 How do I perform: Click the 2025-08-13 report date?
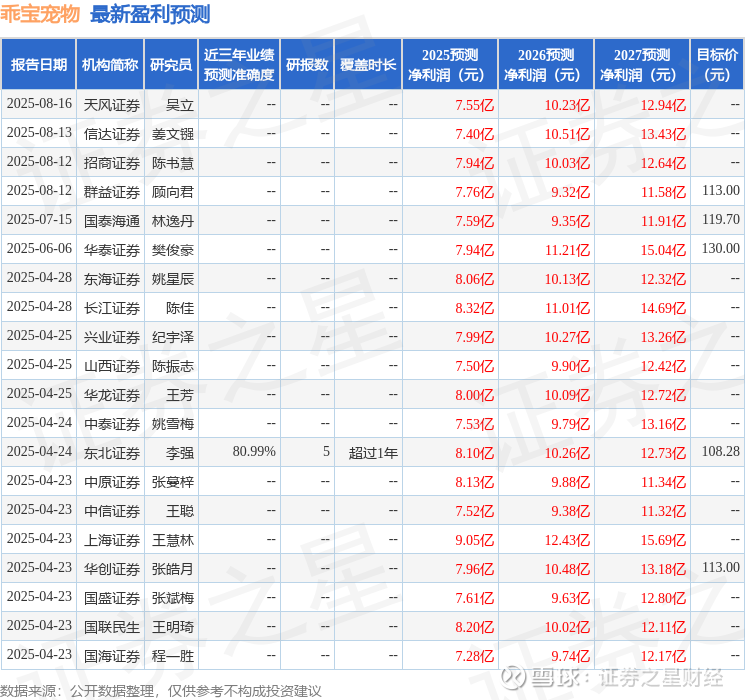pos(39,132)
